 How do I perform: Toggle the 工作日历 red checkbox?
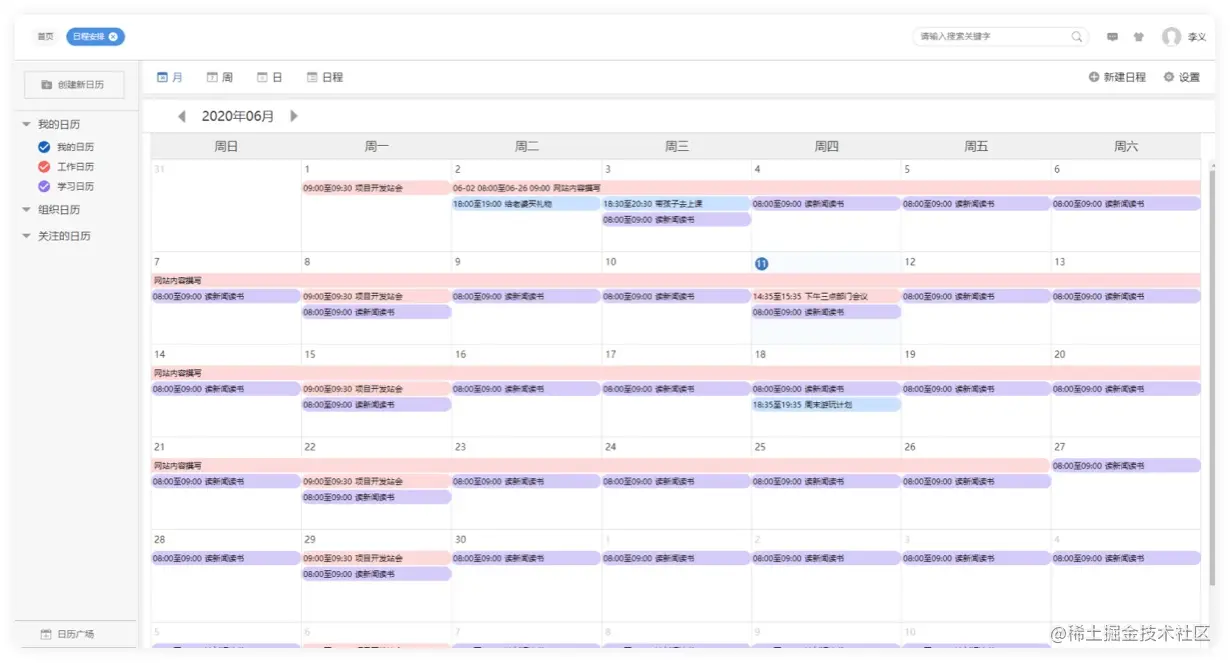[43, 167]
